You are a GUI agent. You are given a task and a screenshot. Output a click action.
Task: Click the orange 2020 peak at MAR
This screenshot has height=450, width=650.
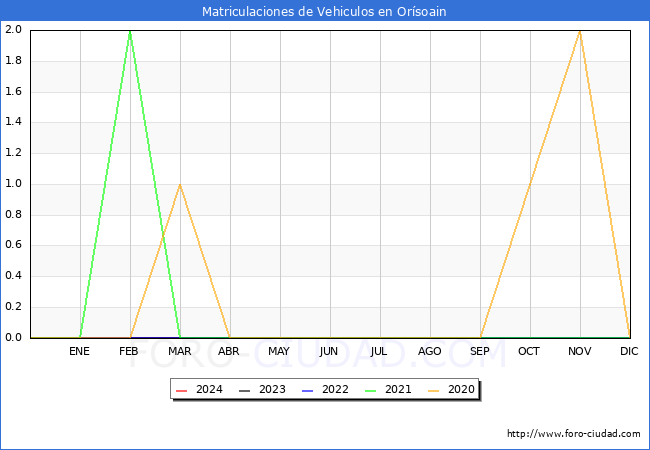(x=180, y=185)
